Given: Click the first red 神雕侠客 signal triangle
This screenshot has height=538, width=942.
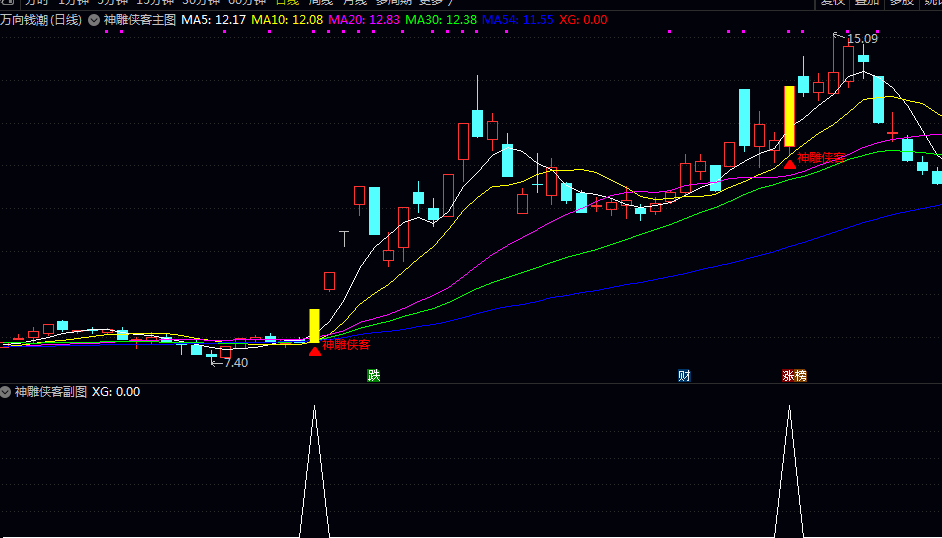Looking at the screenshot, I should coord(315,350).
